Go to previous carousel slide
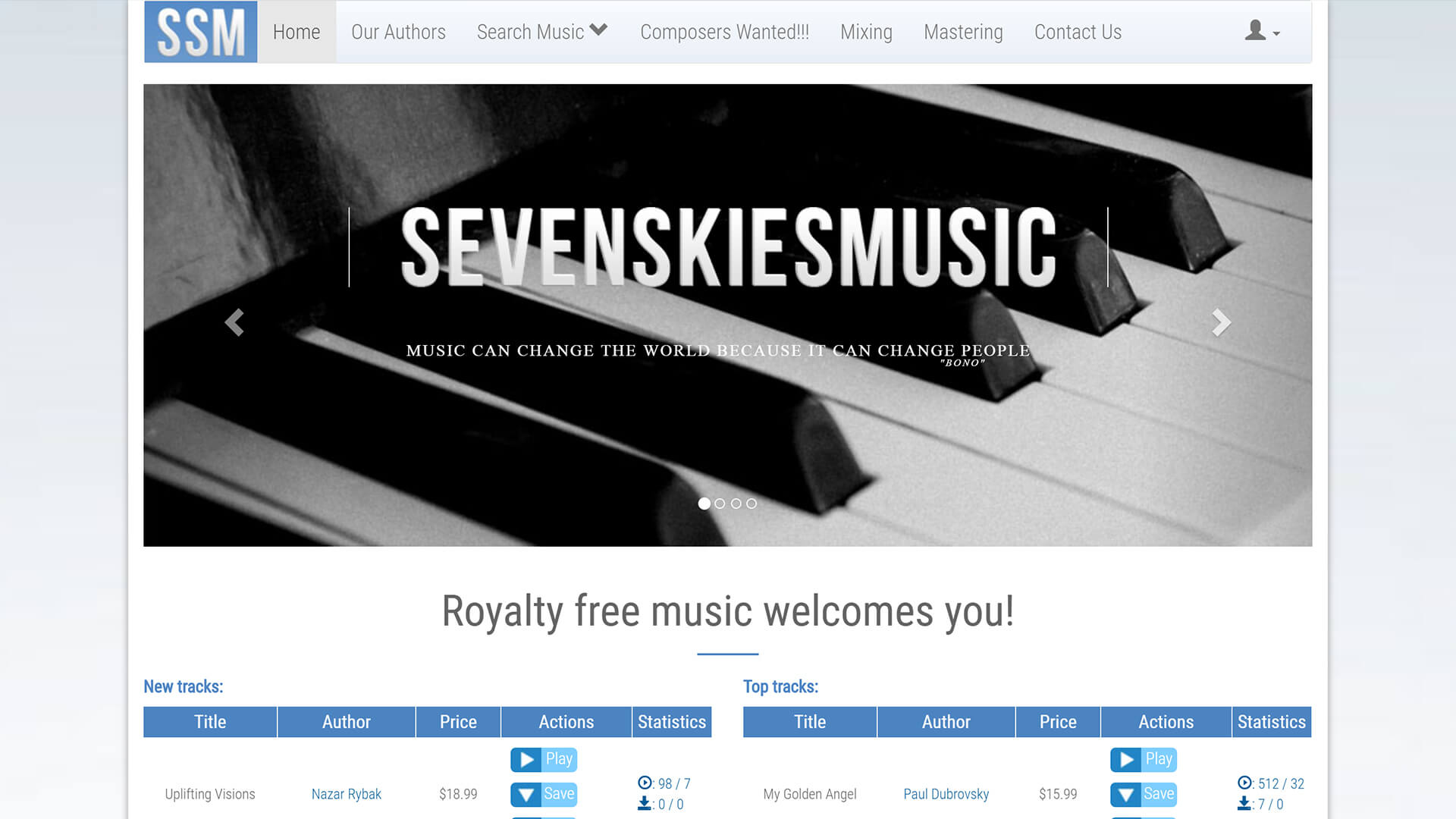 click(234, 322)
